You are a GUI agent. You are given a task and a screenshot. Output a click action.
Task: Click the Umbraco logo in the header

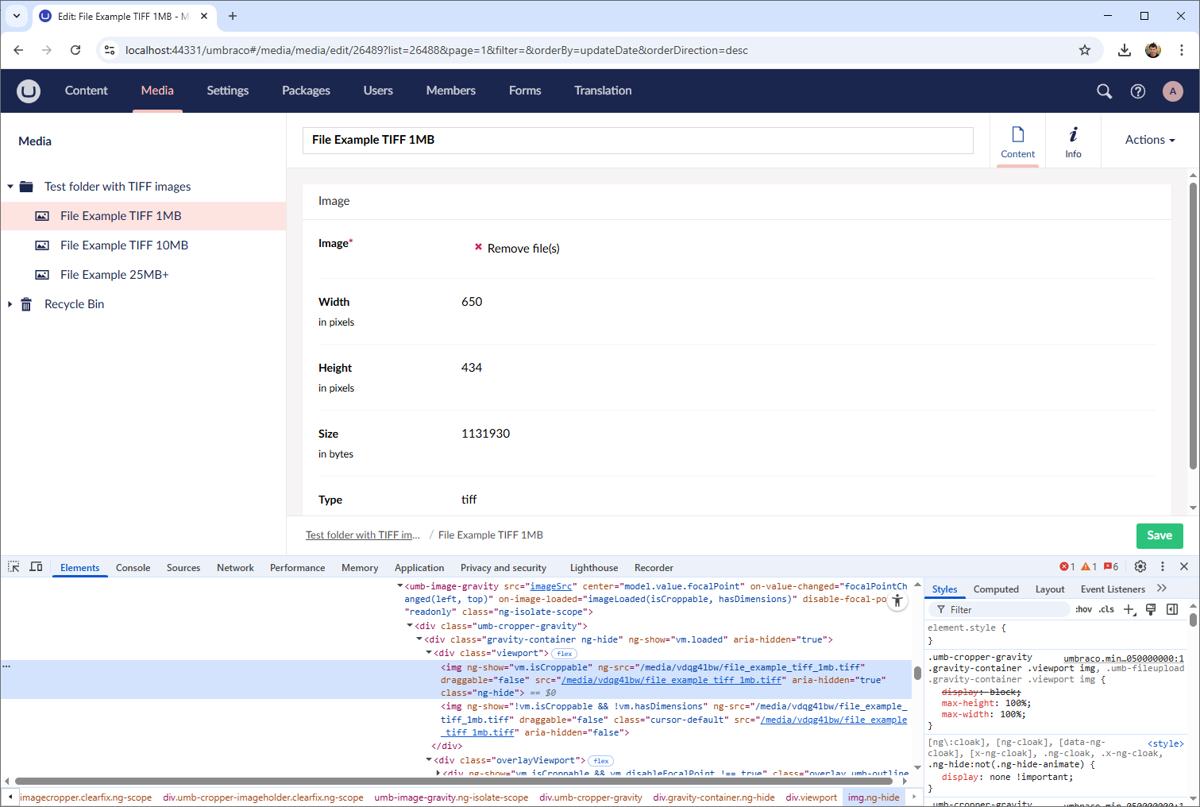pyautogui.click(x=28, y=91)
